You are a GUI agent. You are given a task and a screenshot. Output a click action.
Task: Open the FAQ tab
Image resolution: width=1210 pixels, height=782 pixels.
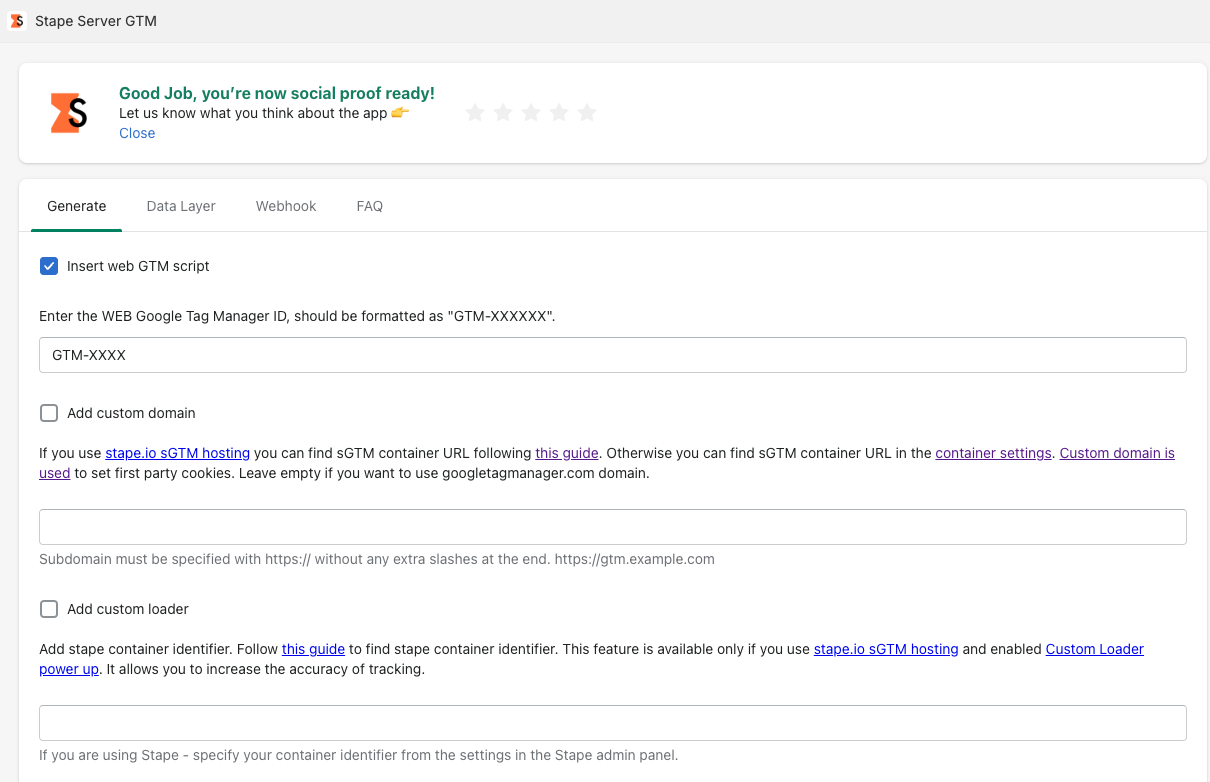(x=370, y=206)
